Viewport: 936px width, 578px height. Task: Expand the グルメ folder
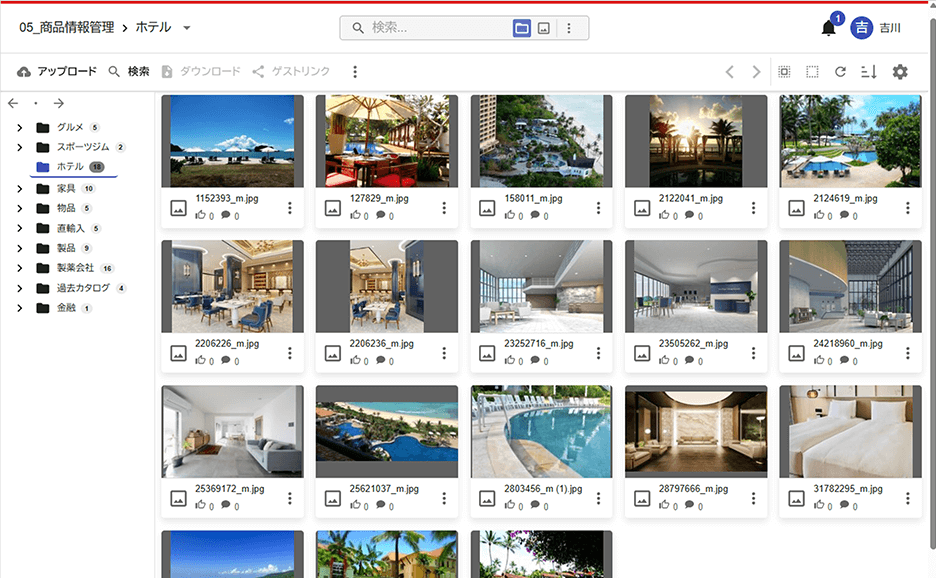coord(19,127)
